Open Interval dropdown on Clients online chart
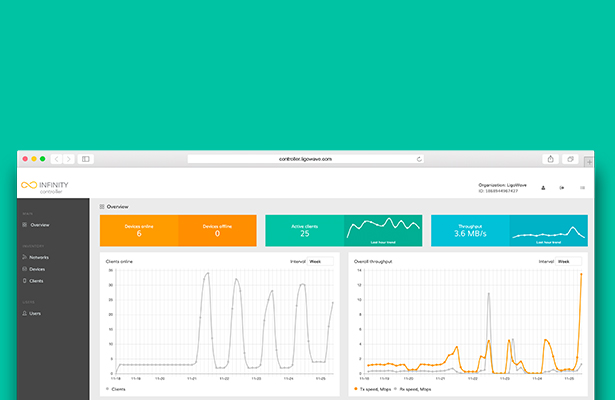 click(321, 261)
